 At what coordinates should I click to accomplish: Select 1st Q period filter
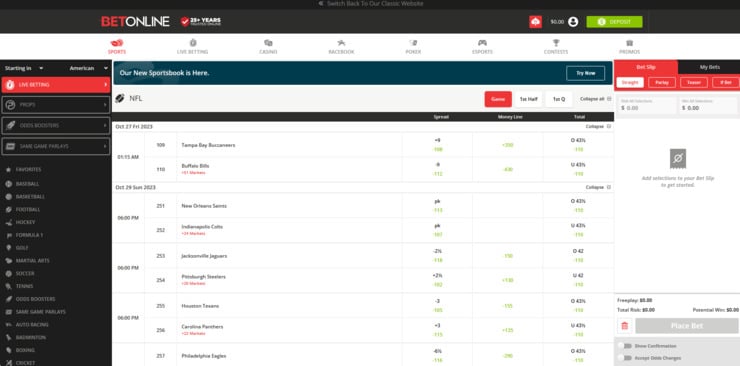559,99
